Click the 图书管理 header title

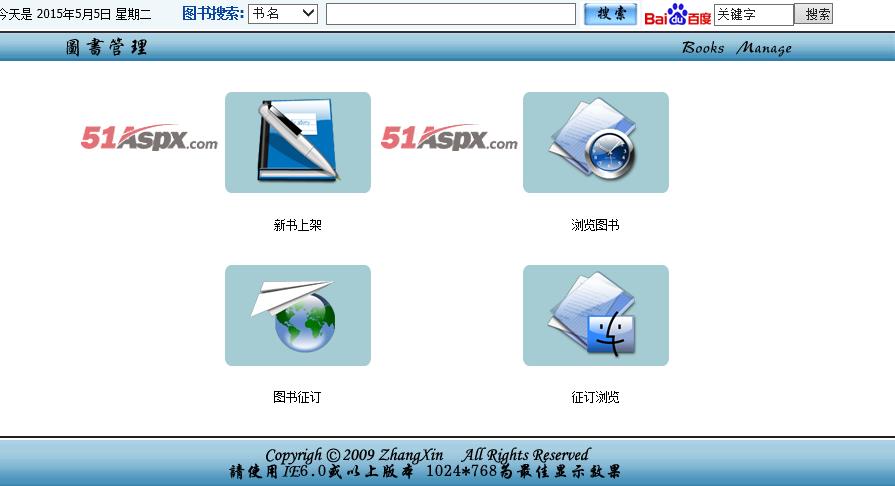(106, 47)
